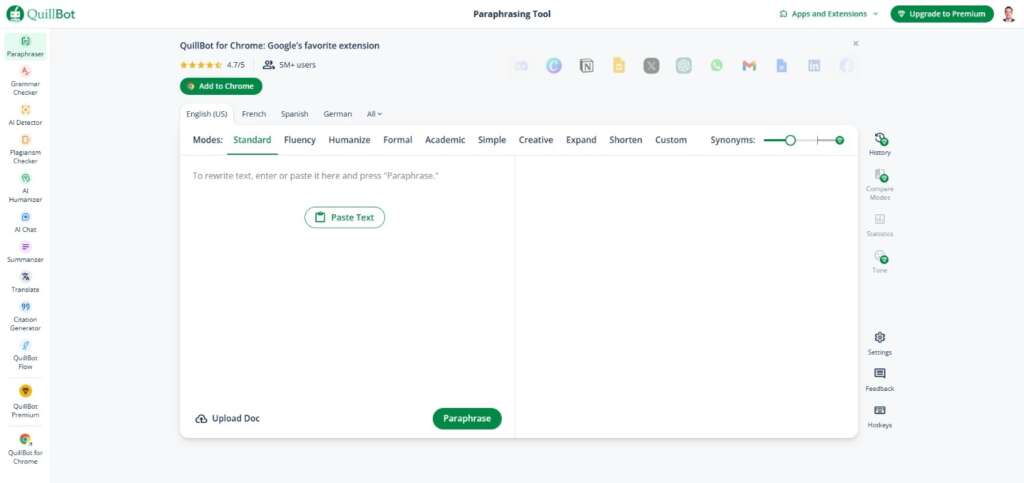Open the Tone panel
1024x483 pixels.
(880, 262)
